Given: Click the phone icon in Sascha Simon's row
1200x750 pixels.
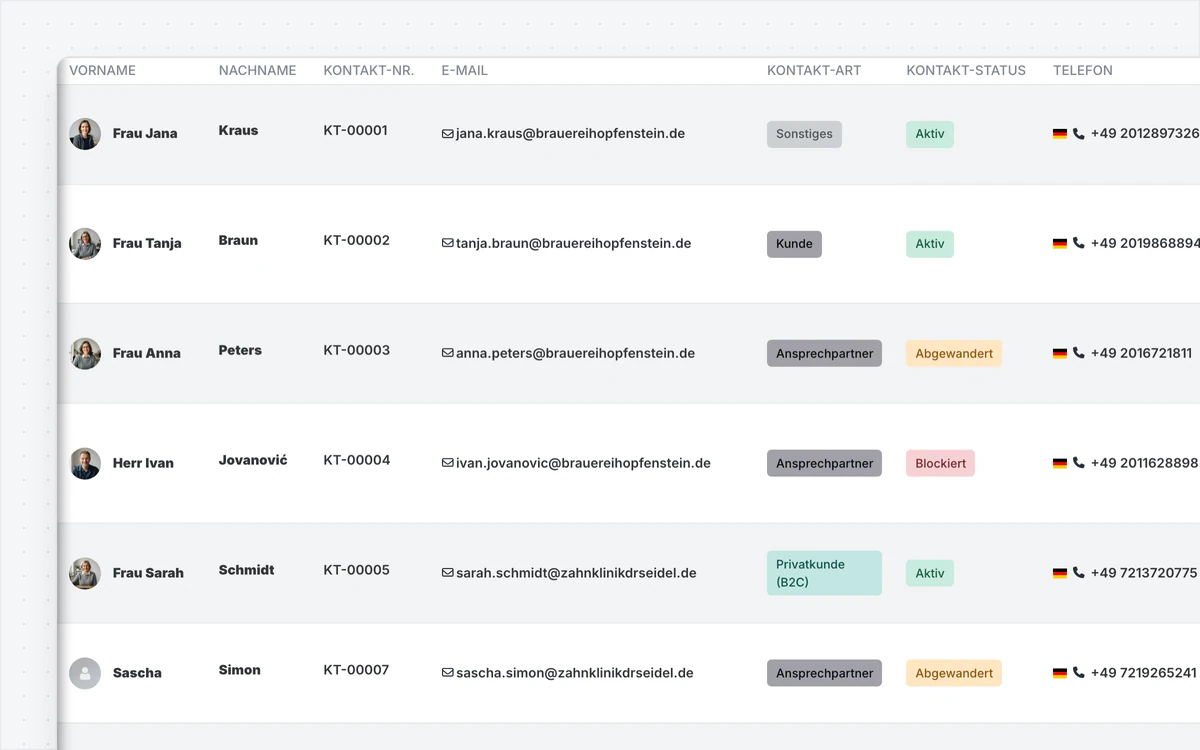Looking at the screenshot, I should [x=1078, y=674].
